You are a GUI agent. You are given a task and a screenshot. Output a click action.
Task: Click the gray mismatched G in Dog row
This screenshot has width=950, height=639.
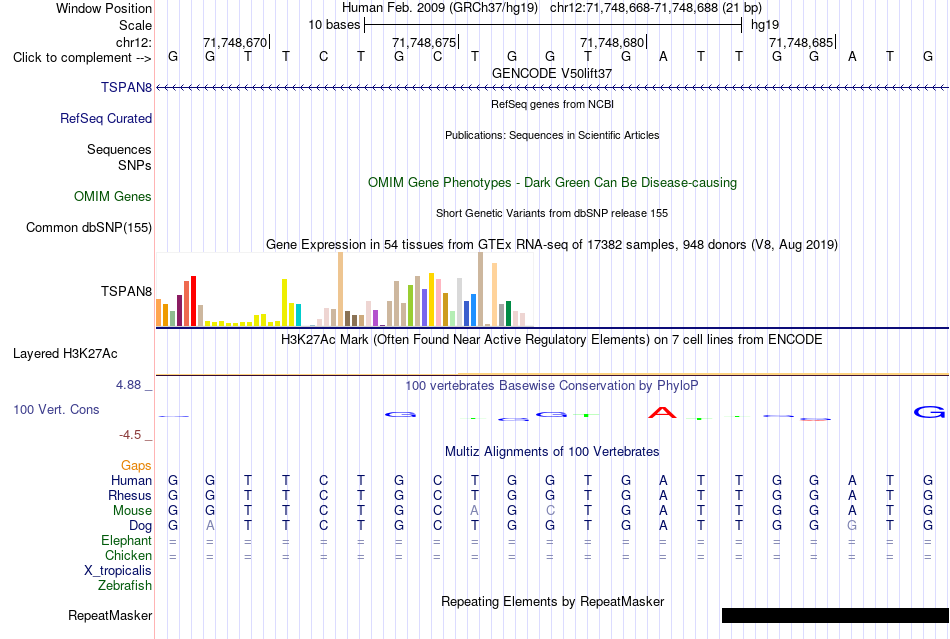tap(852, 525)
